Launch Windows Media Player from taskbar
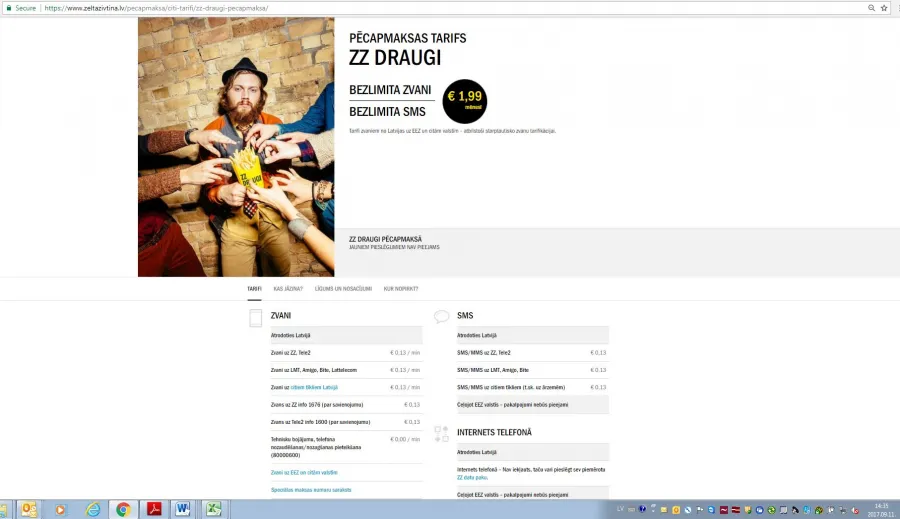900x519 pixels. pos(60,509)
